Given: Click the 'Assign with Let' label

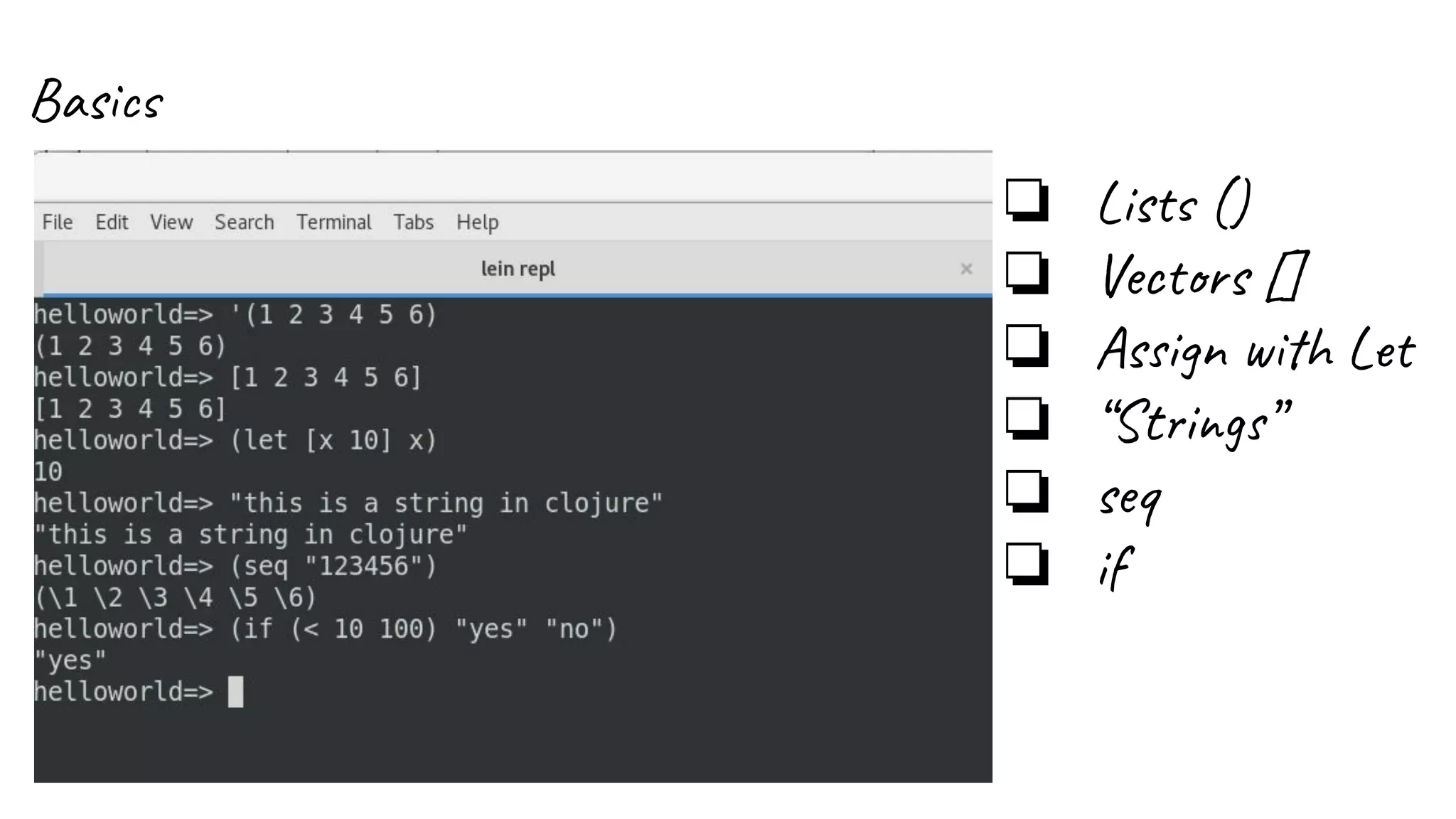Looking at the screenshot, I should click(x=1256, y=350).
